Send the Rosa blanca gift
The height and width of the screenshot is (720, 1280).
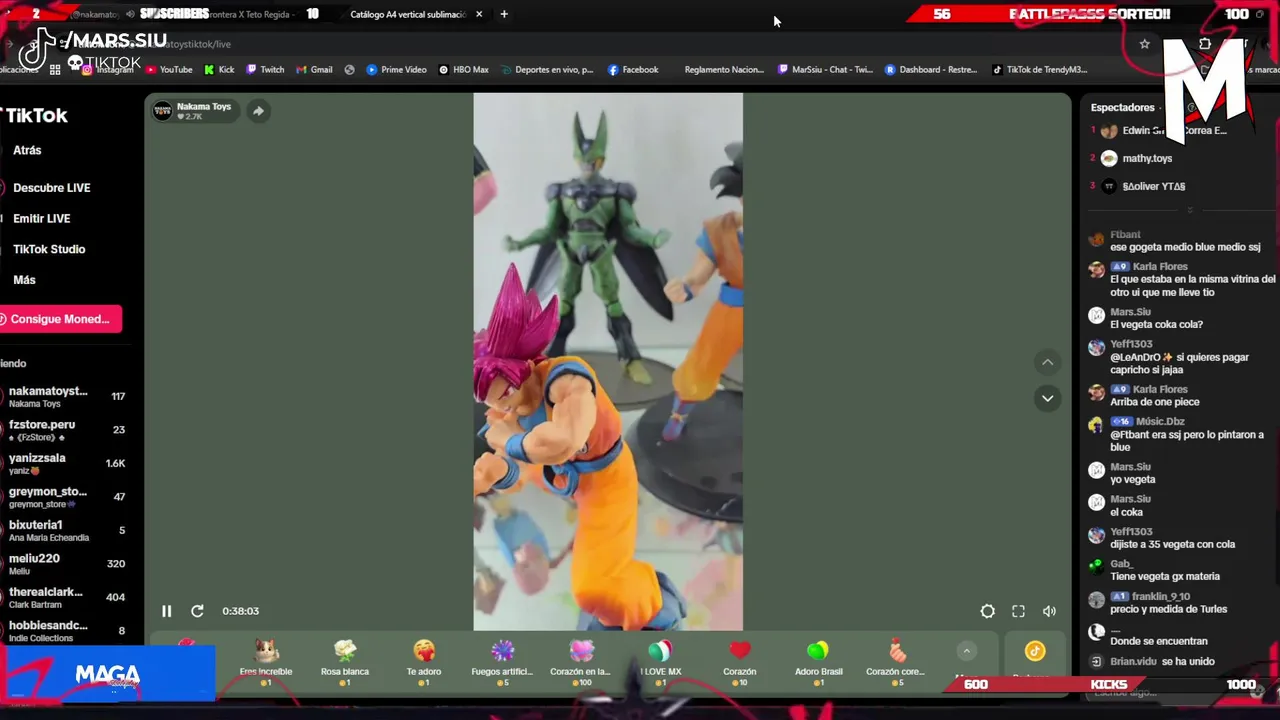pyautogui.click(x=345, y=662)
